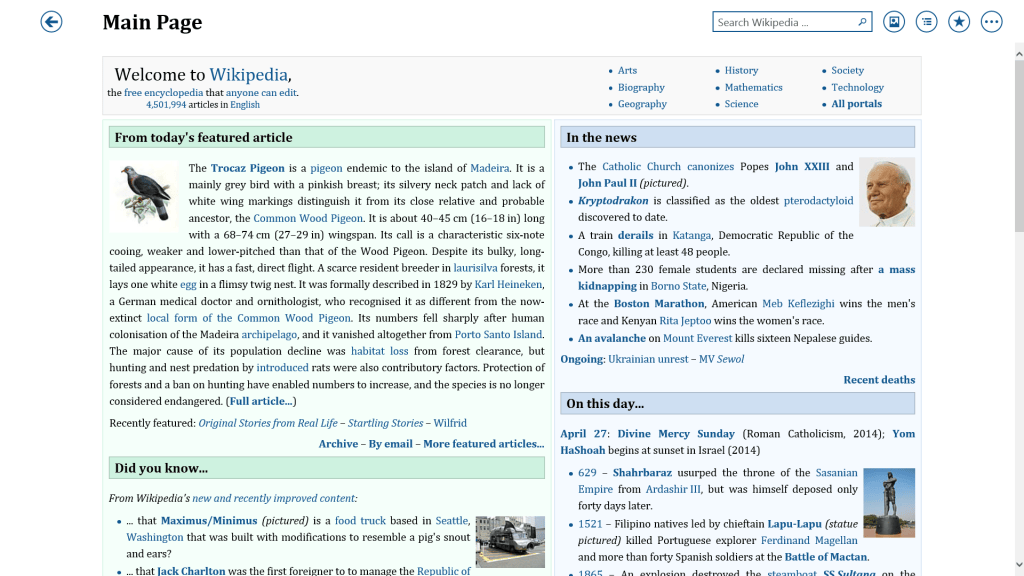1024x576 pixels.
Task: Open the Mathematics portal link
Action: 753,87
